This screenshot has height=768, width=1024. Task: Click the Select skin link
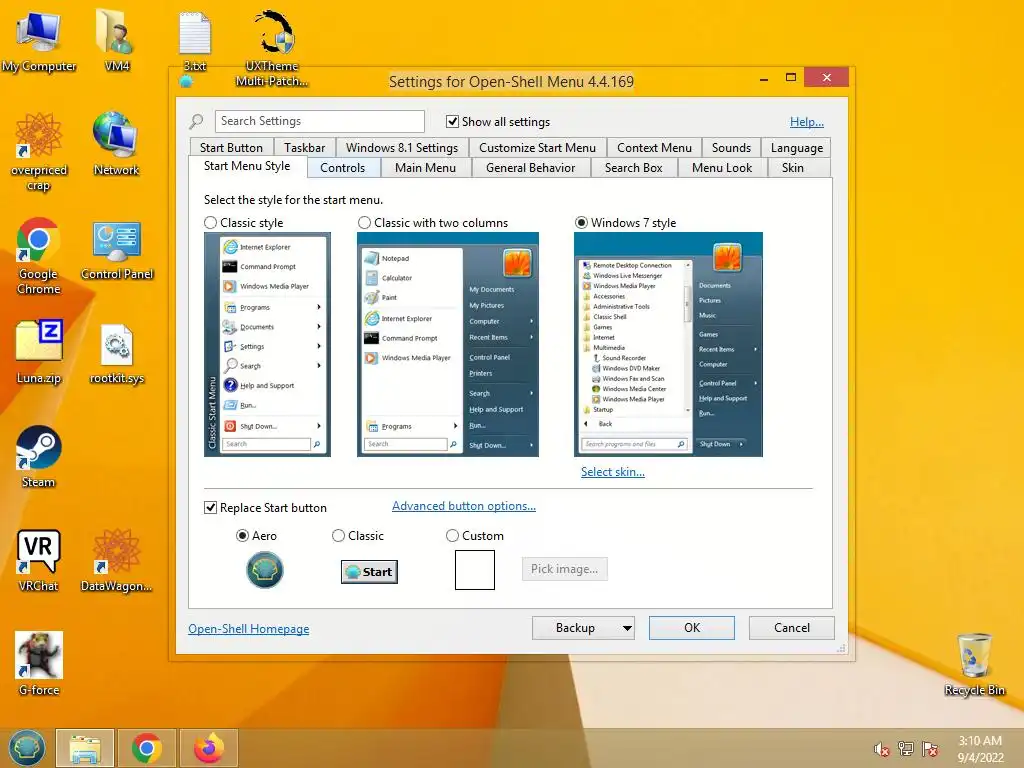tap(613, 472)
